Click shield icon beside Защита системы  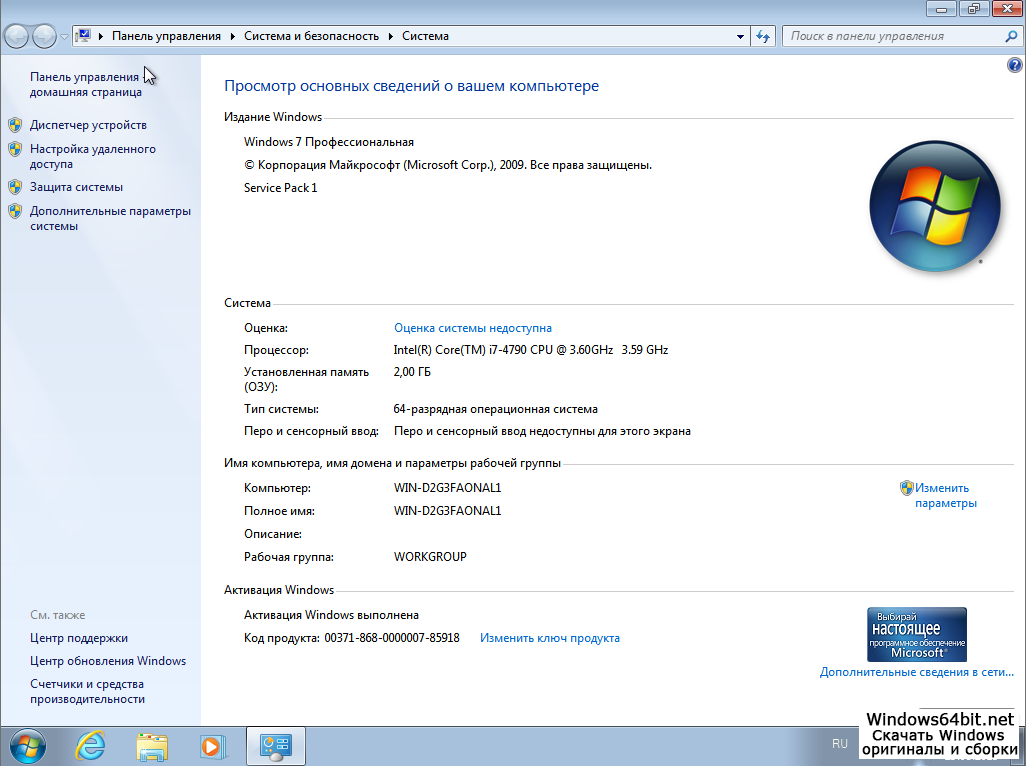[x=15, y=187]
